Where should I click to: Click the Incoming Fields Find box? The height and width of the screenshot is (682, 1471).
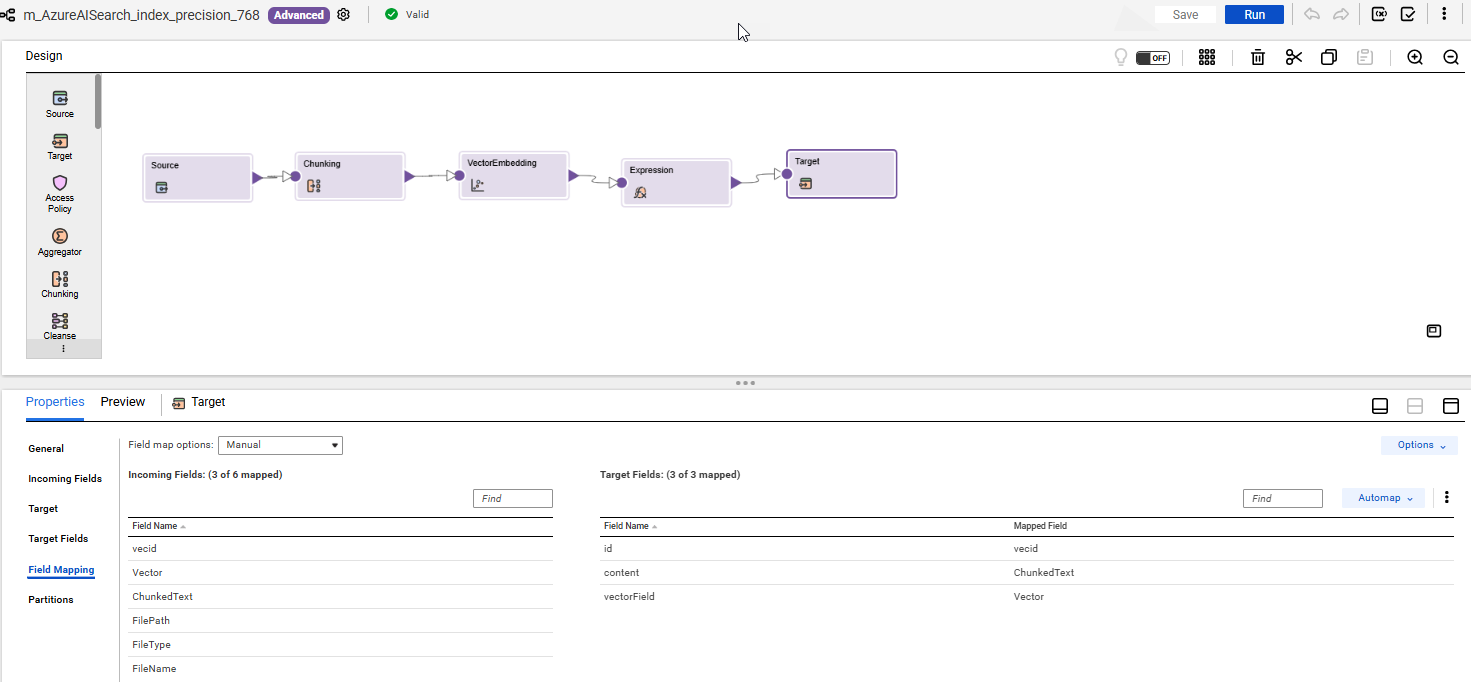(x=513, y=498)
